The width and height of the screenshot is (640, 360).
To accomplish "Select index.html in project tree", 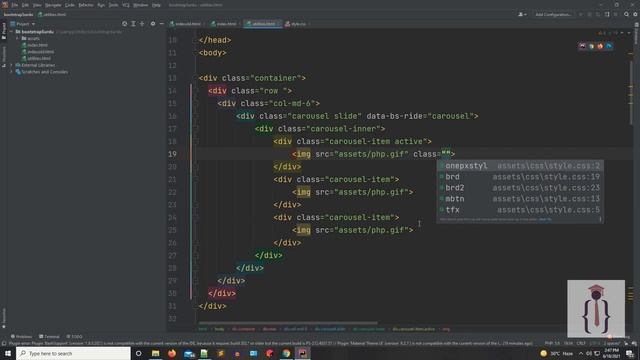I will 37,45.
